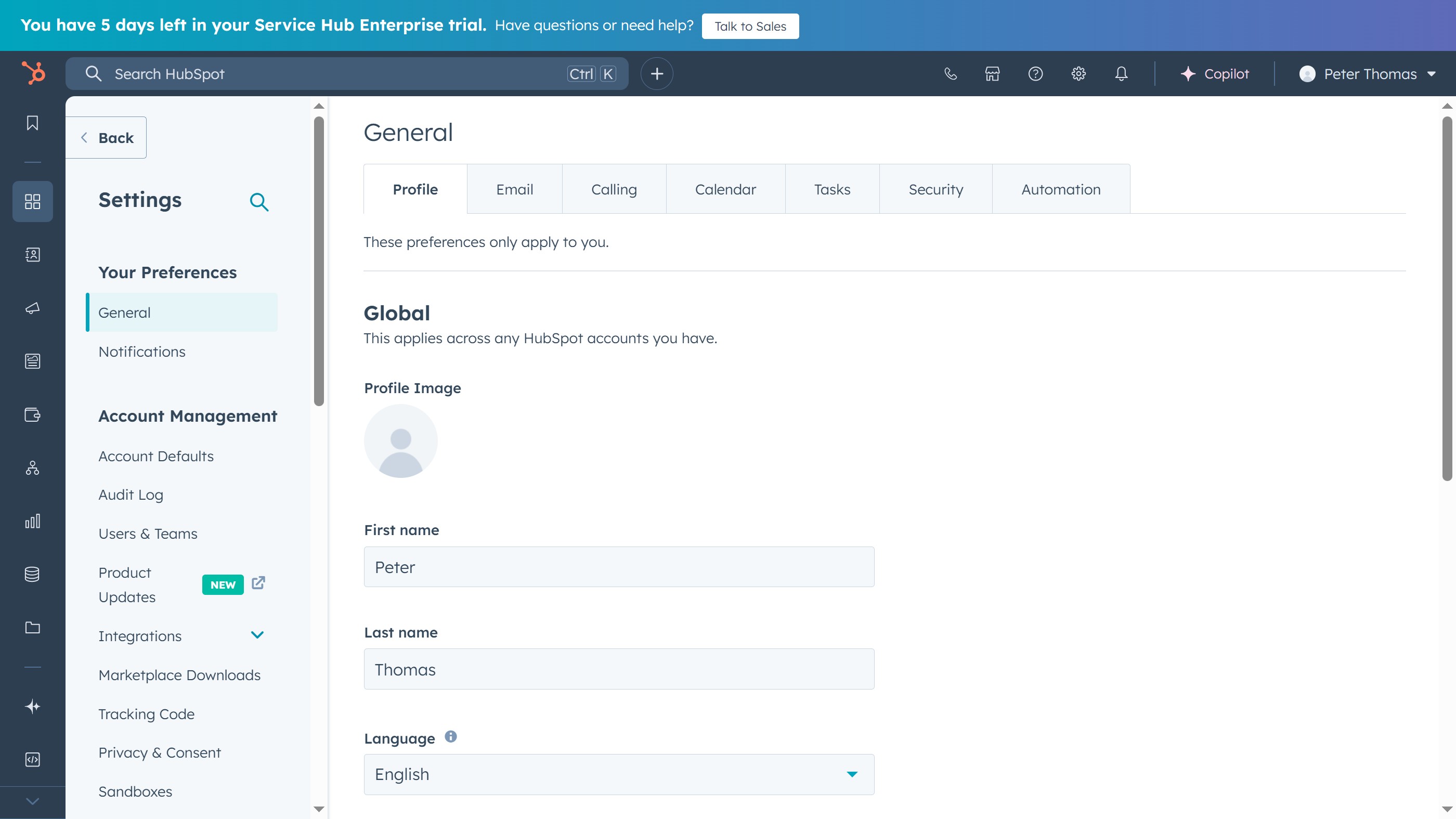Click inside the First name field
This screenshot has height=819, width=1456.
(619, 567)
